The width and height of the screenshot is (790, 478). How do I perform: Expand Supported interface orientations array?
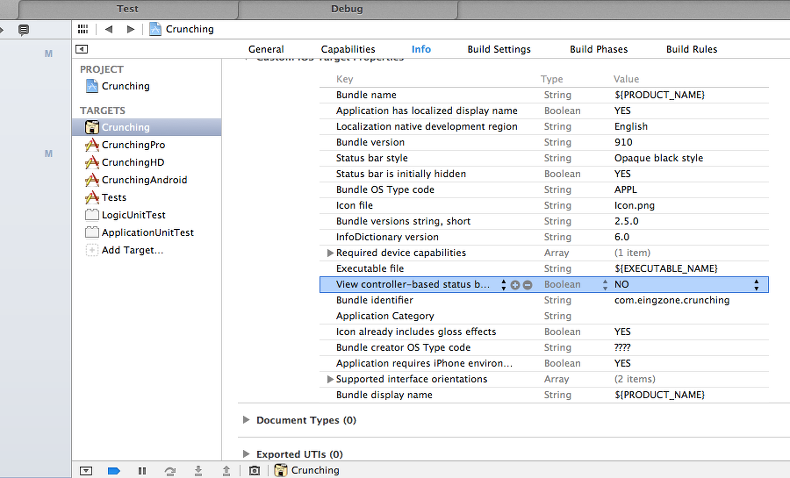[330, 379]
